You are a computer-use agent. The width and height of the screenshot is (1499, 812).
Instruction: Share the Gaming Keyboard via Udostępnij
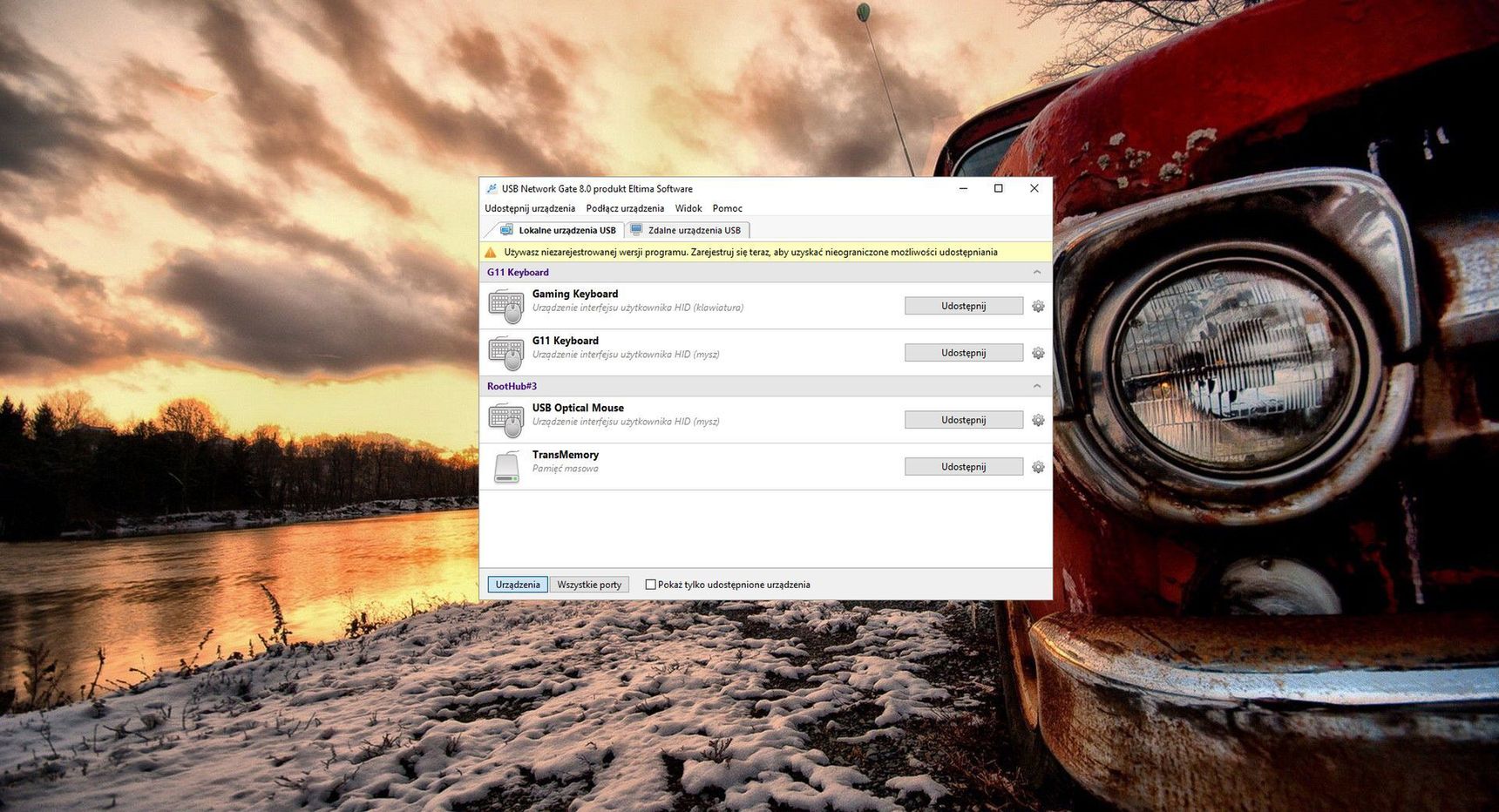[x=964, y=306]
